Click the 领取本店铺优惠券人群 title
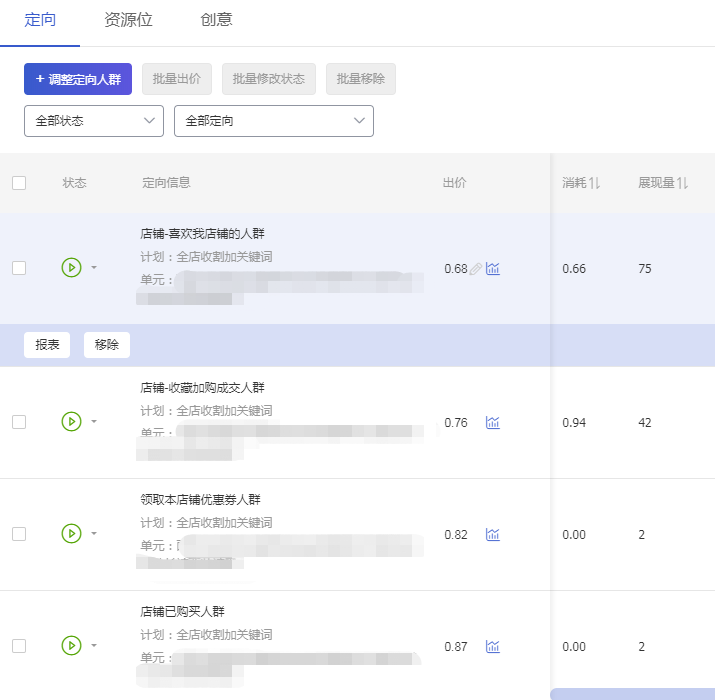This screenshot has width=715, height=700. (200, 500)
